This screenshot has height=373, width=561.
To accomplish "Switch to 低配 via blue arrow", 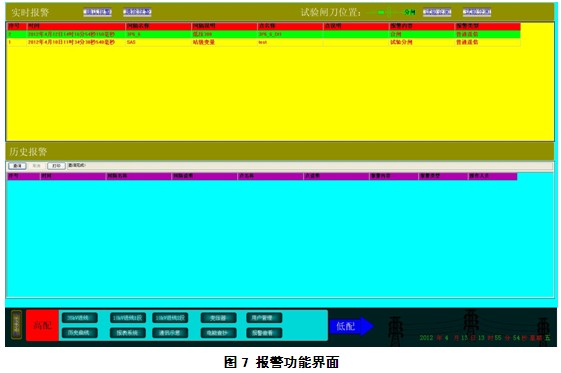I will [x=351, y=326].
